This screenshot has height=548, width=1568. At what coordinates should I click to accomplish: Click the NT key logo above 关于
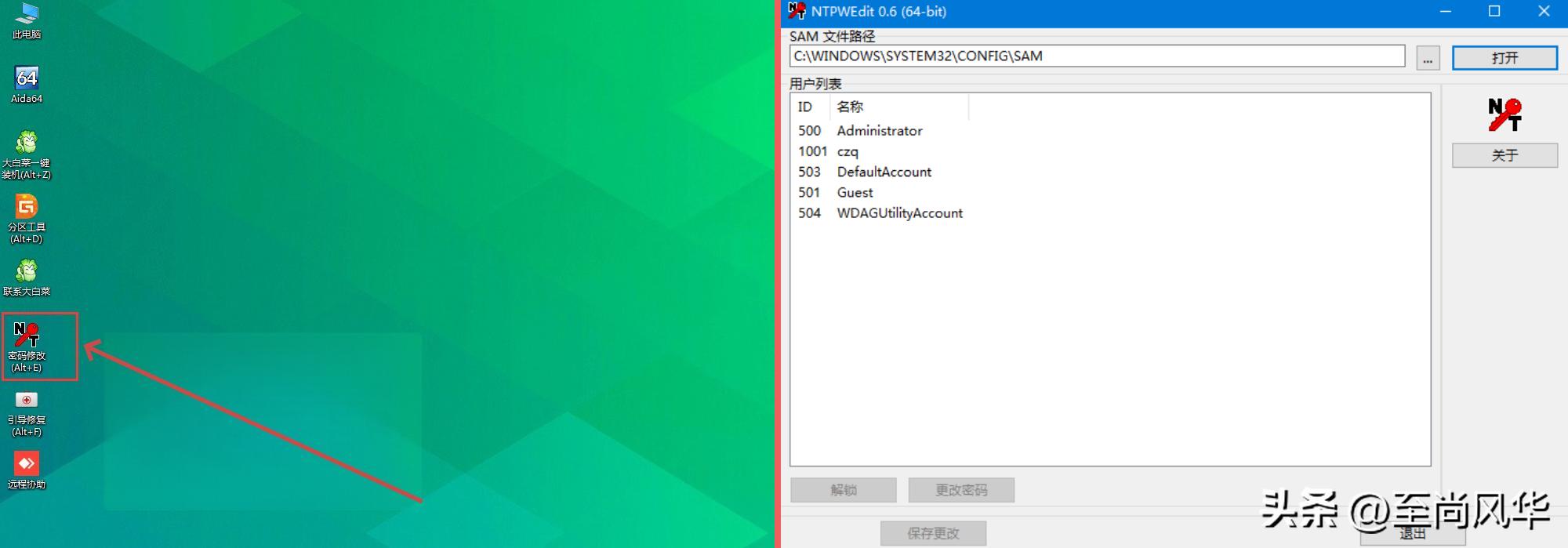[x=1504, y=114]
